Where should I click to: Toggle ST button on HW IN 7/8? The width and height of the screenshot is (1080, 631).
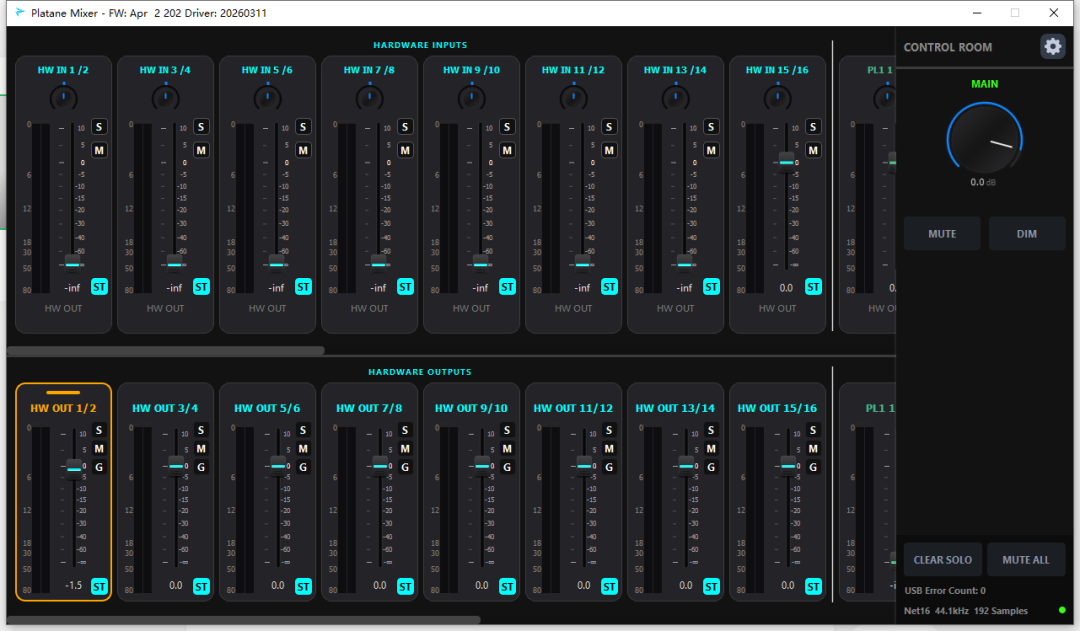(405, 287)
